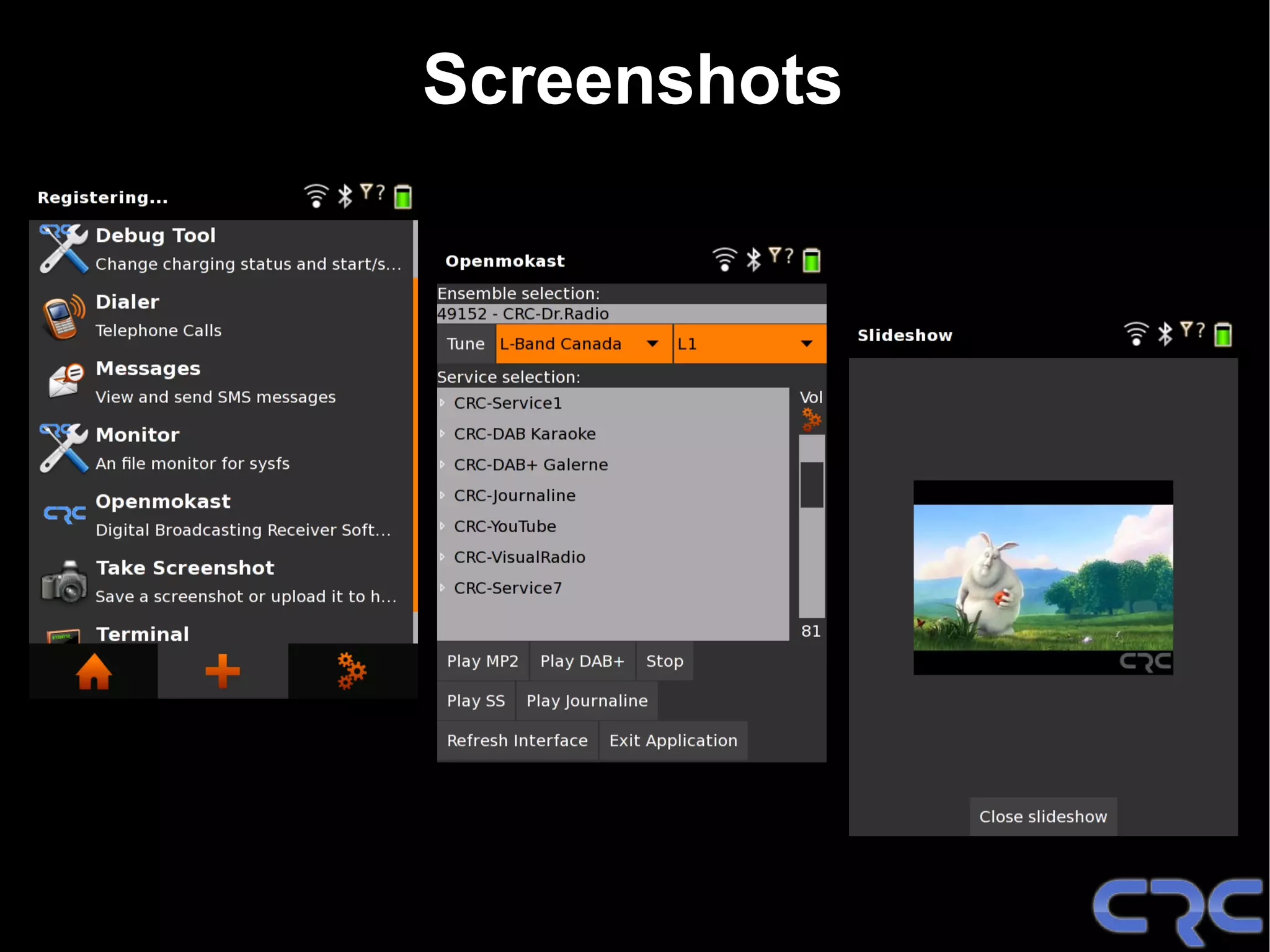This screenshot has width=1270, height=952.
Task: Launch the Dialer phone icon
Action: tap(63, 316)
